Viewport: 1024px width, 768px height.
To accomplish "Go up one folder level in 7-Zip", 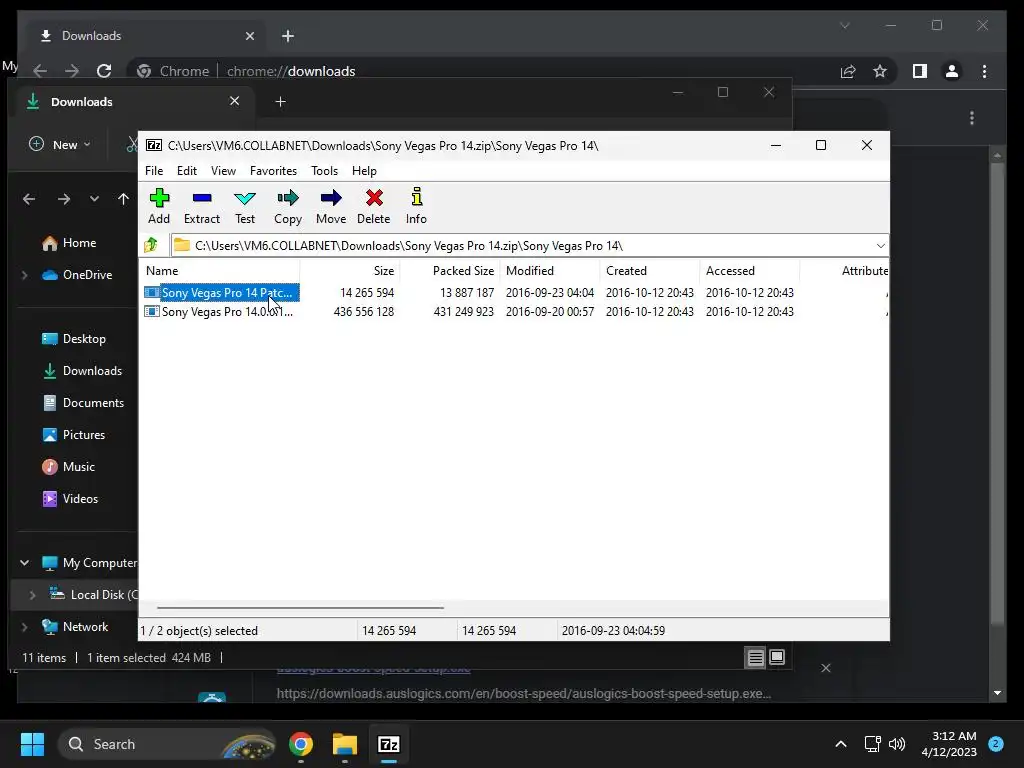I will click(152, 245).
